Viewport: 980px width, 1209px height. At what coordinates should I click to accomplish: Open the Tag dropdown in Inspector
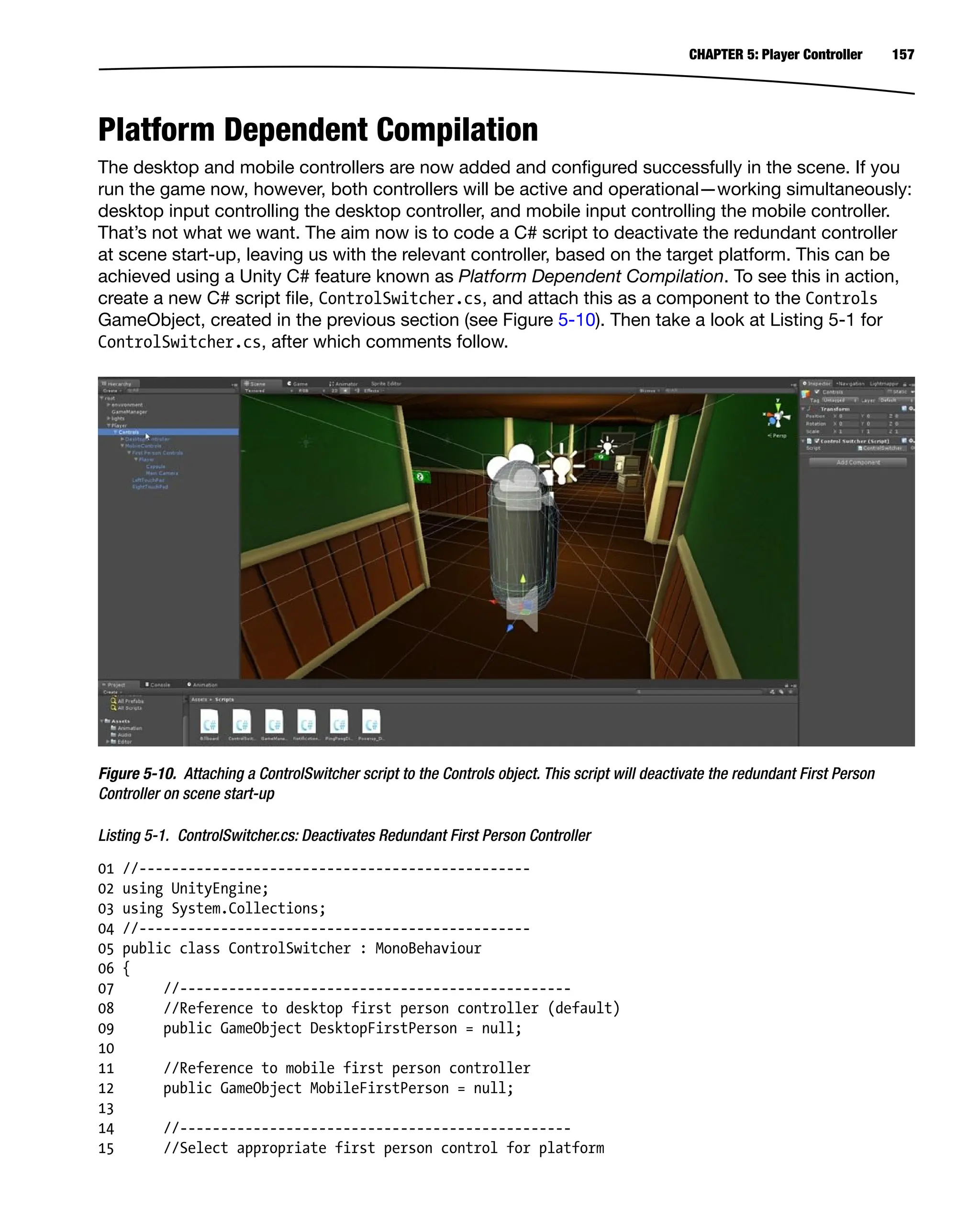point(840,400)
